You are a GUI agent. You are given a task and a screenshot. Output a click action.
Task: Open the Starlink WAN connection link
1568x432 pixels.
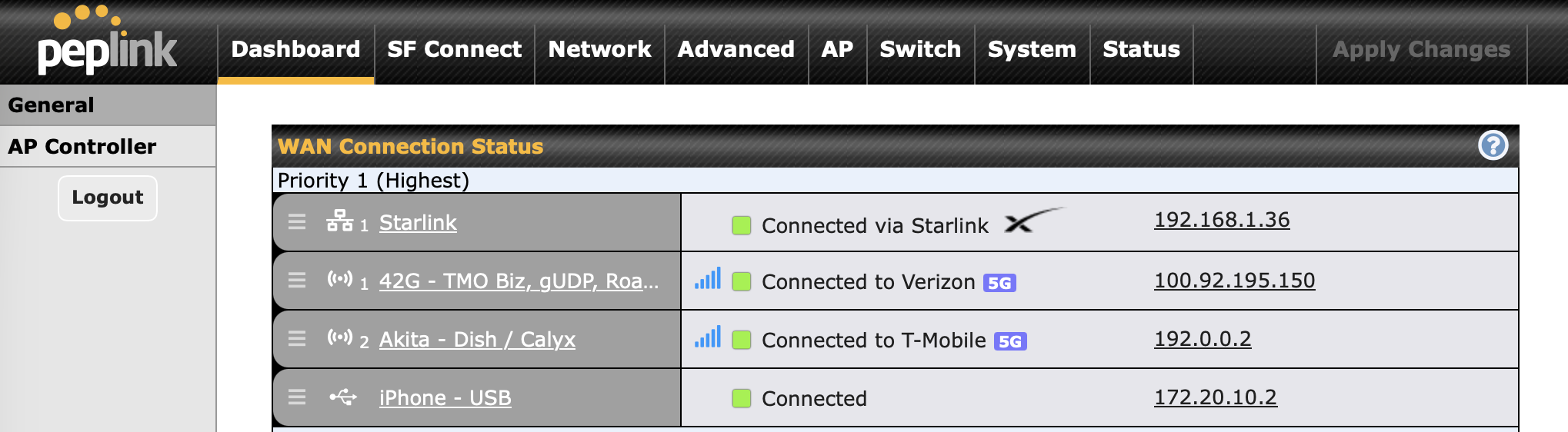tap(418, 223)
